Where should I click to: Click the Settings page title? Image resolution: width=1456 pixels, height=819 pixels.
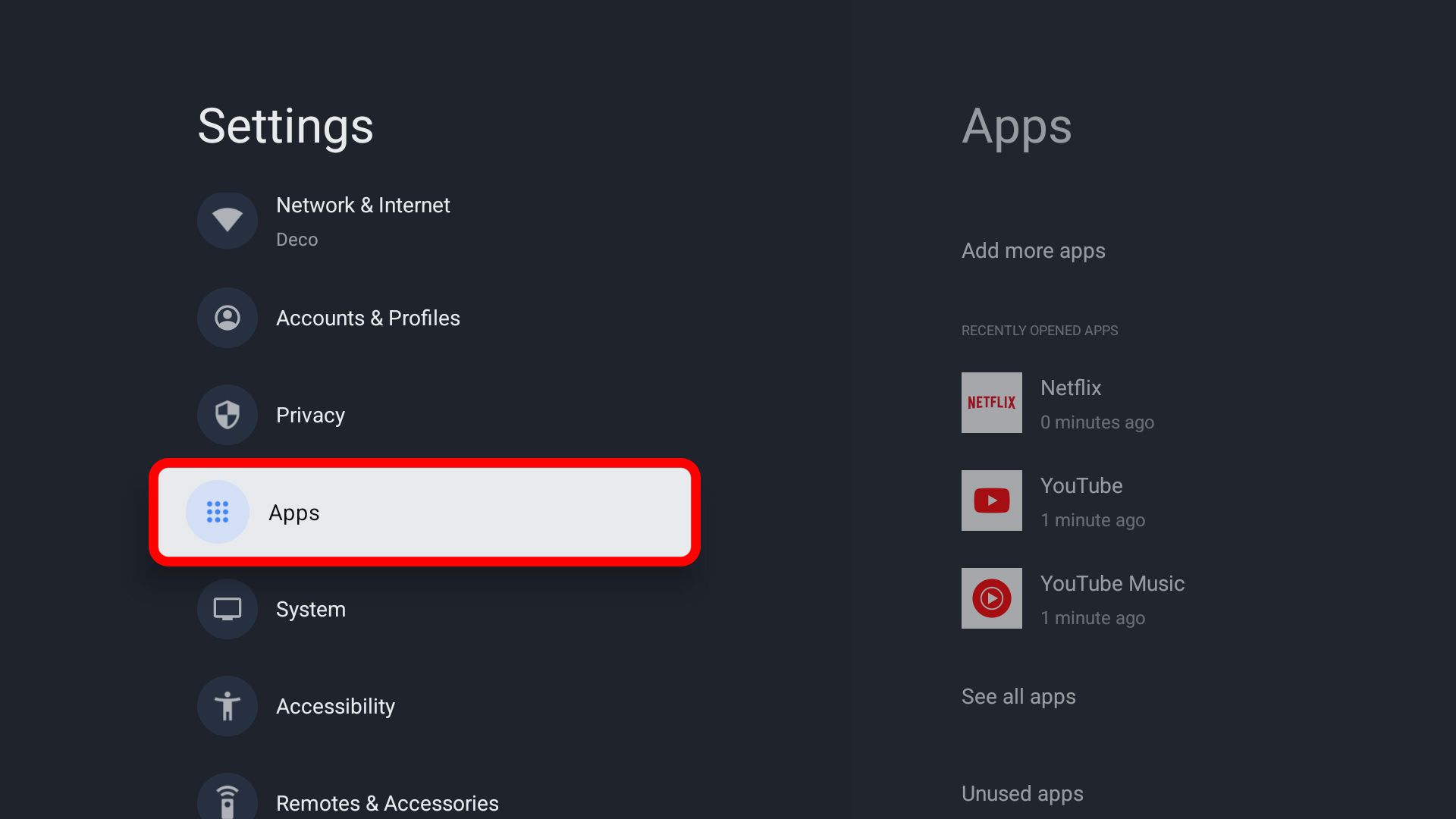click(286, 127)
